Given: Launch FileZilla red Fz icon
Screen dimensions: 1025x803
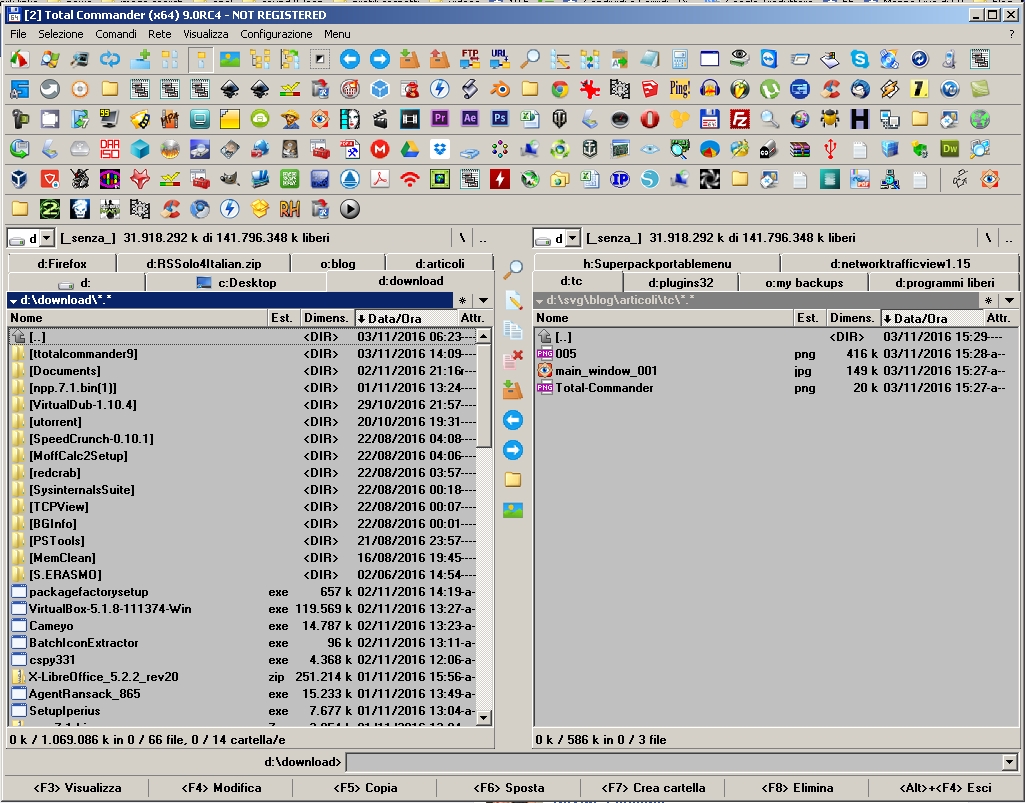Looking at the screenshot, I should (739, 119).
